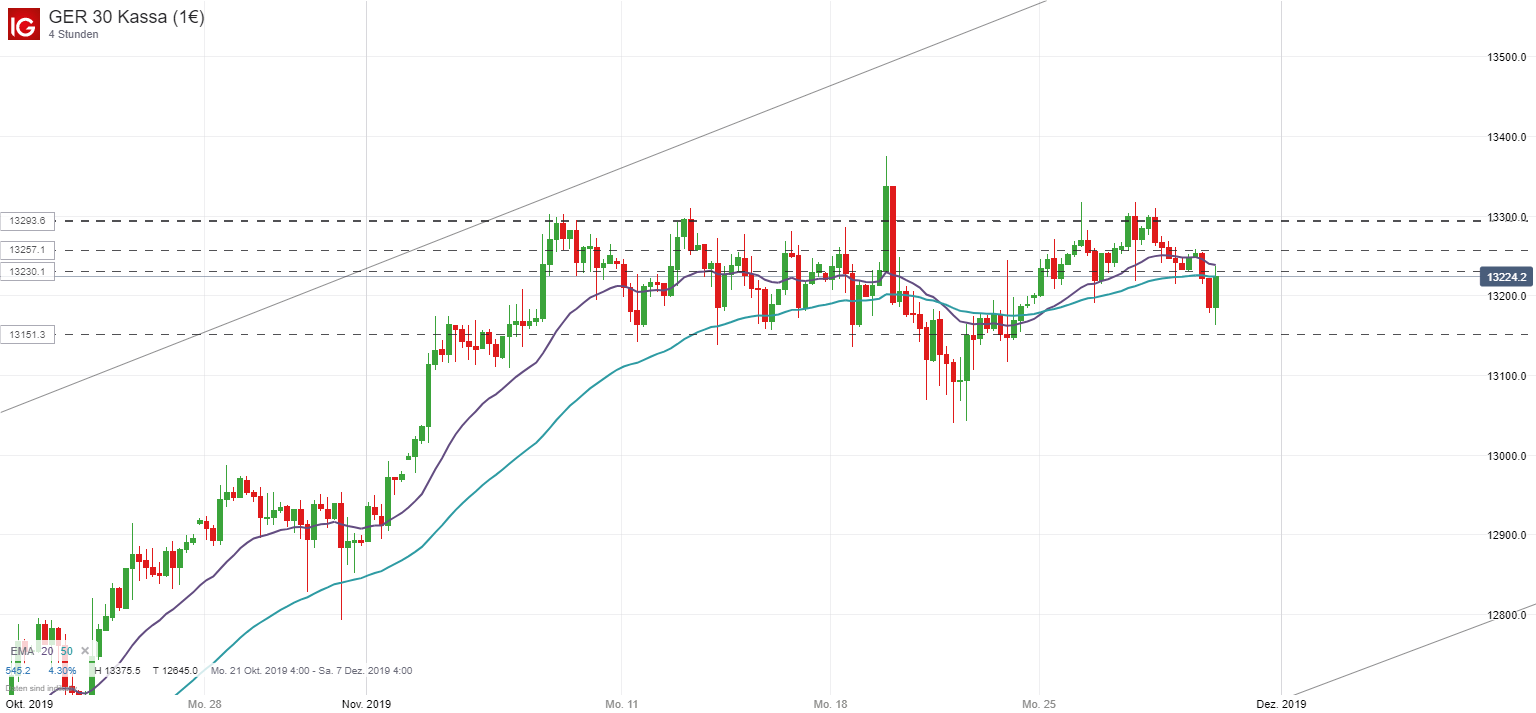This screenshot has width=1536, height=713.
Task: Click the IG logo icon
Action: pyautogui.click(x=24, y=24)
